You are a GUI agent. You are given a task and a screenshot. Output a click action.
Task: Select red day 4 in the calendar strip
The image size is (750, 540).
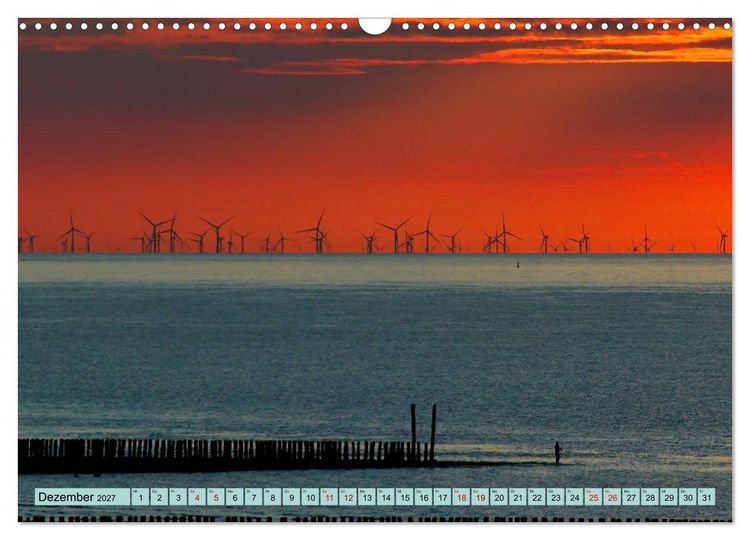coord(197,497)
